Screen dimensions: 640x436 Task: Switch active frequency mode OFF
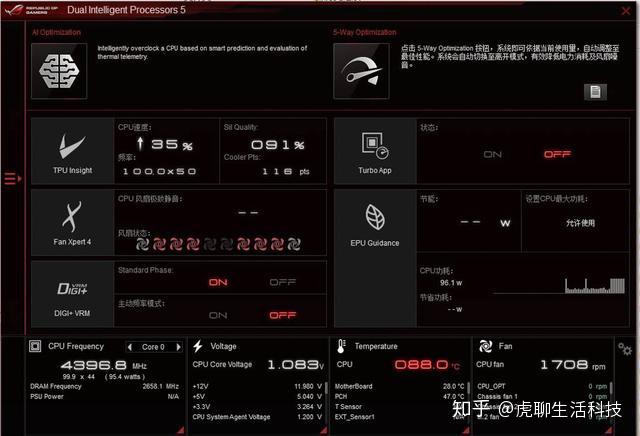point(282,315)
